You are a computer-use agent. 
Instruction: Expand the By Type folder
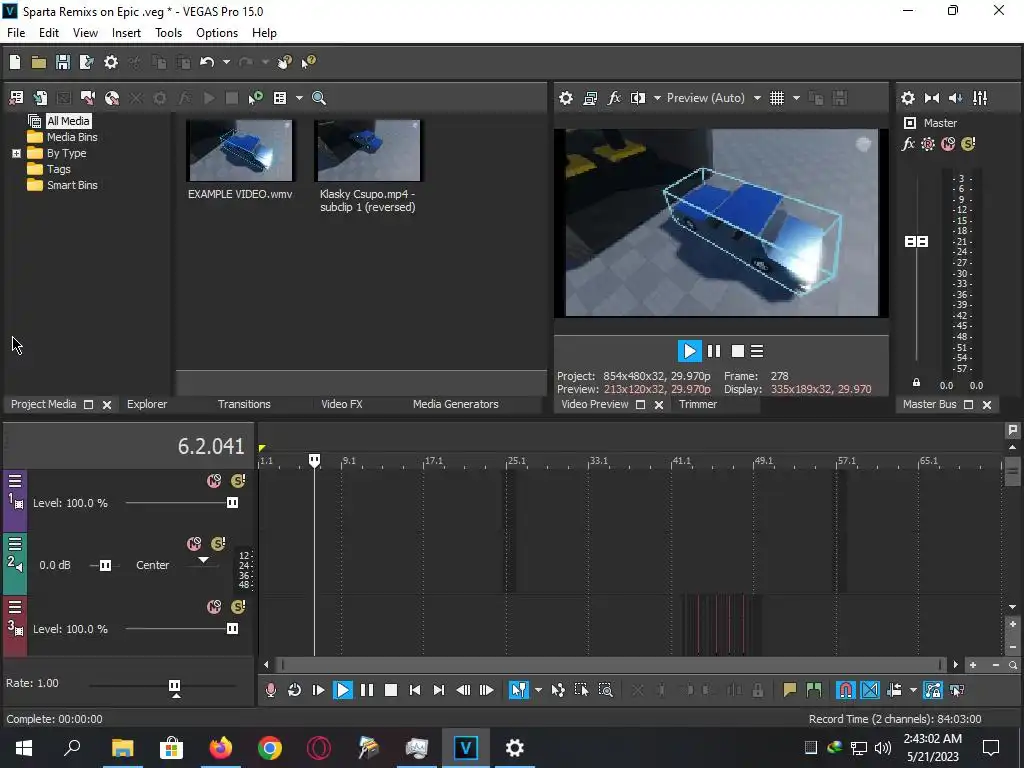16,153
